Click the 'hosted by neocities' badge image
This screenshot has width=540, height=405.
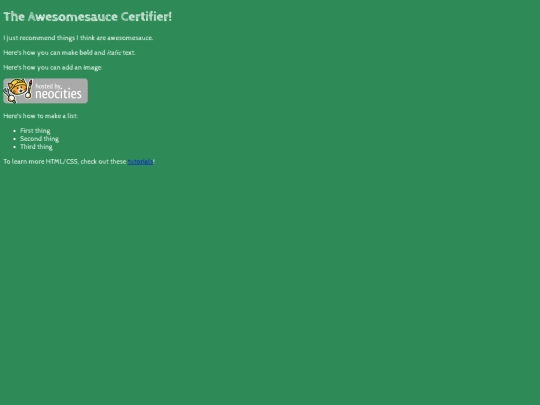[45, 91]
